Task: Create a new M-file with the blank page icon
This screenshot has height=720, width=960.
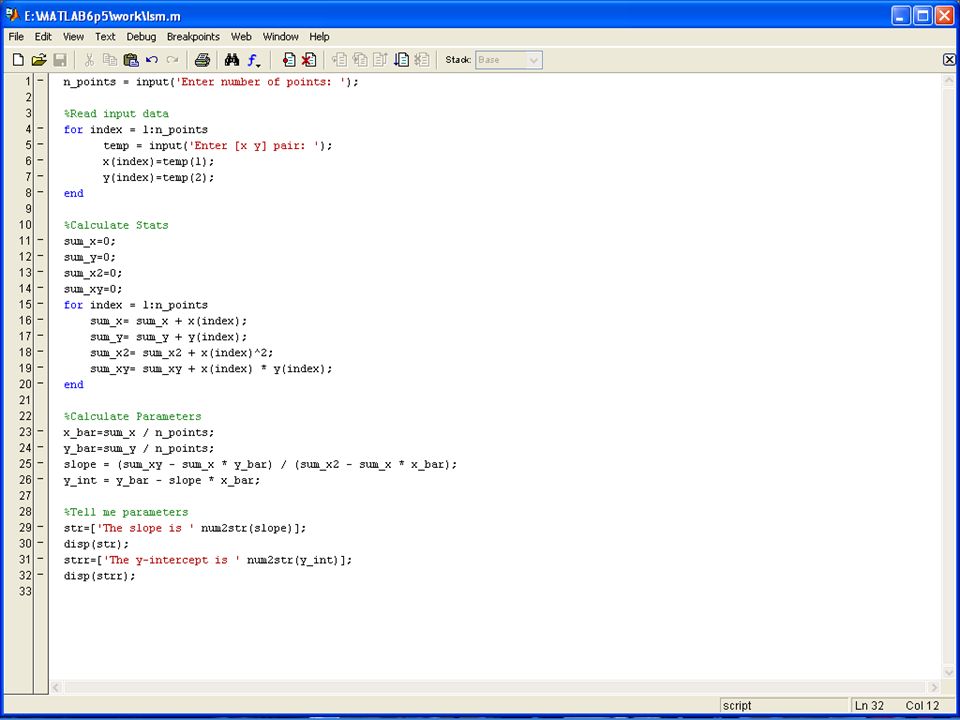Action: click(x=18, y=60)
